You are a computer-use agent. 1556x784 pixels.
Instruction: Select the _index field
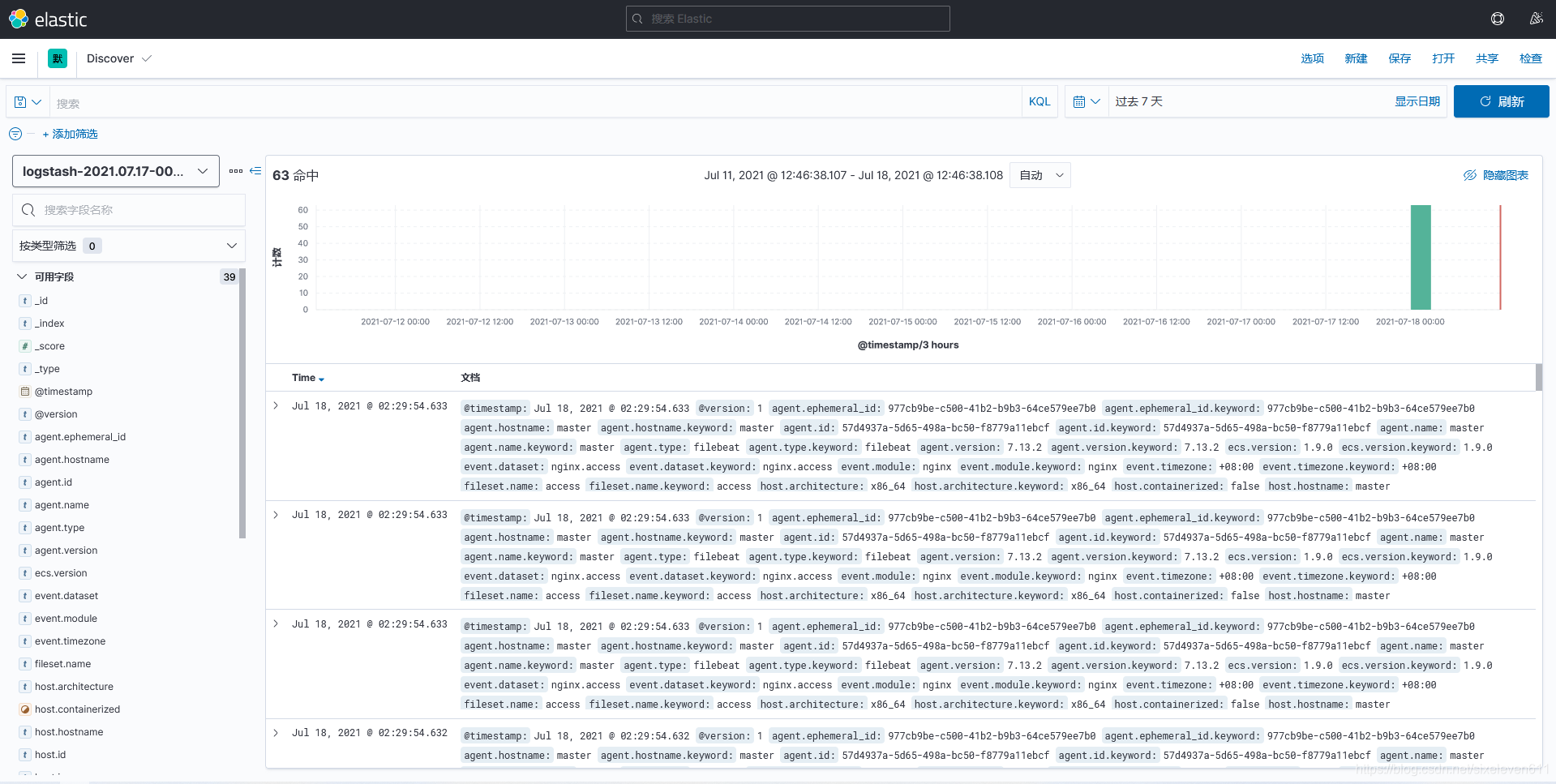pos(49,323)
